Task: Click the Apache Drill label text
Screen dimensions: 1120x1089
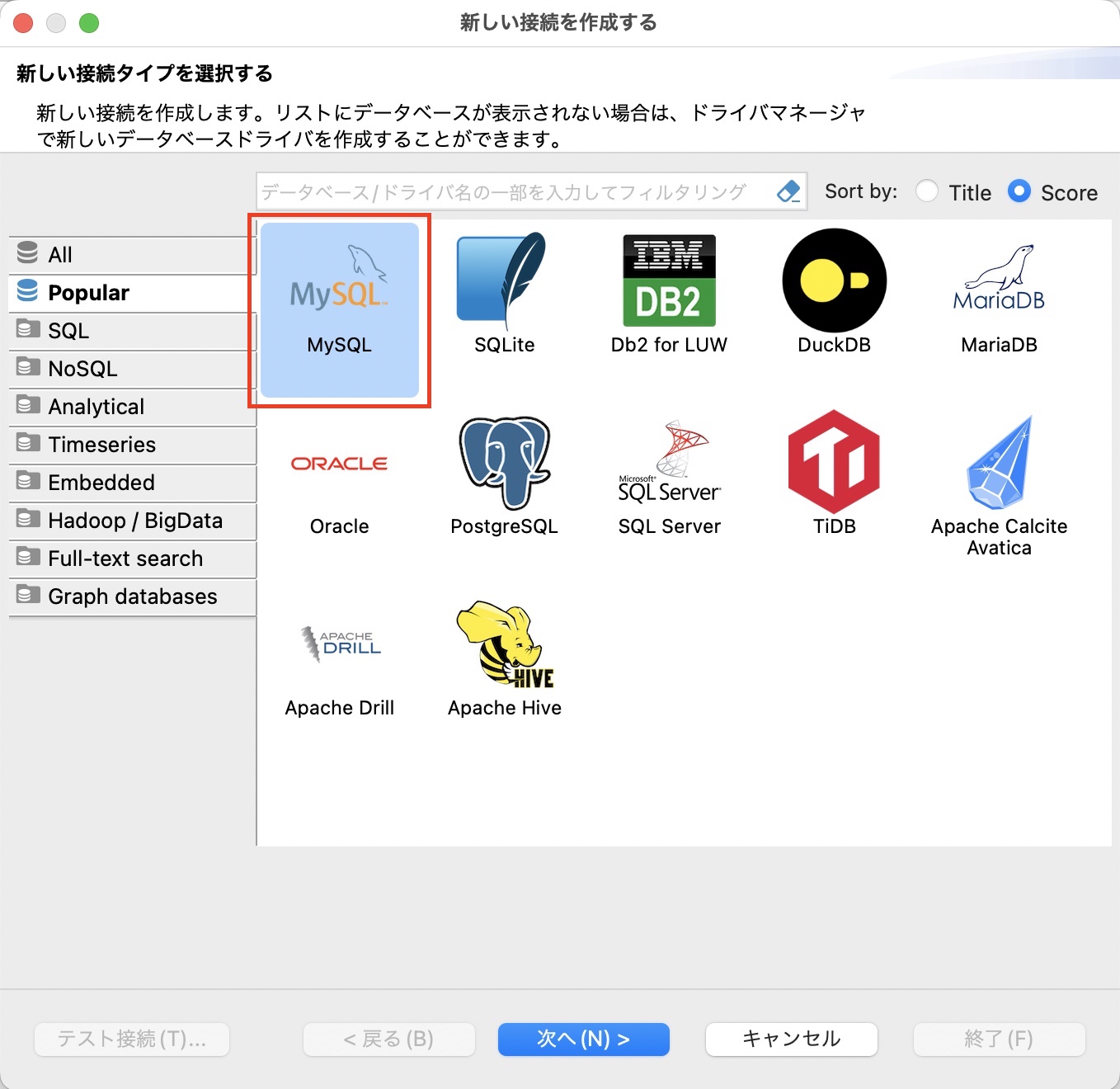Action: (340, 708)
